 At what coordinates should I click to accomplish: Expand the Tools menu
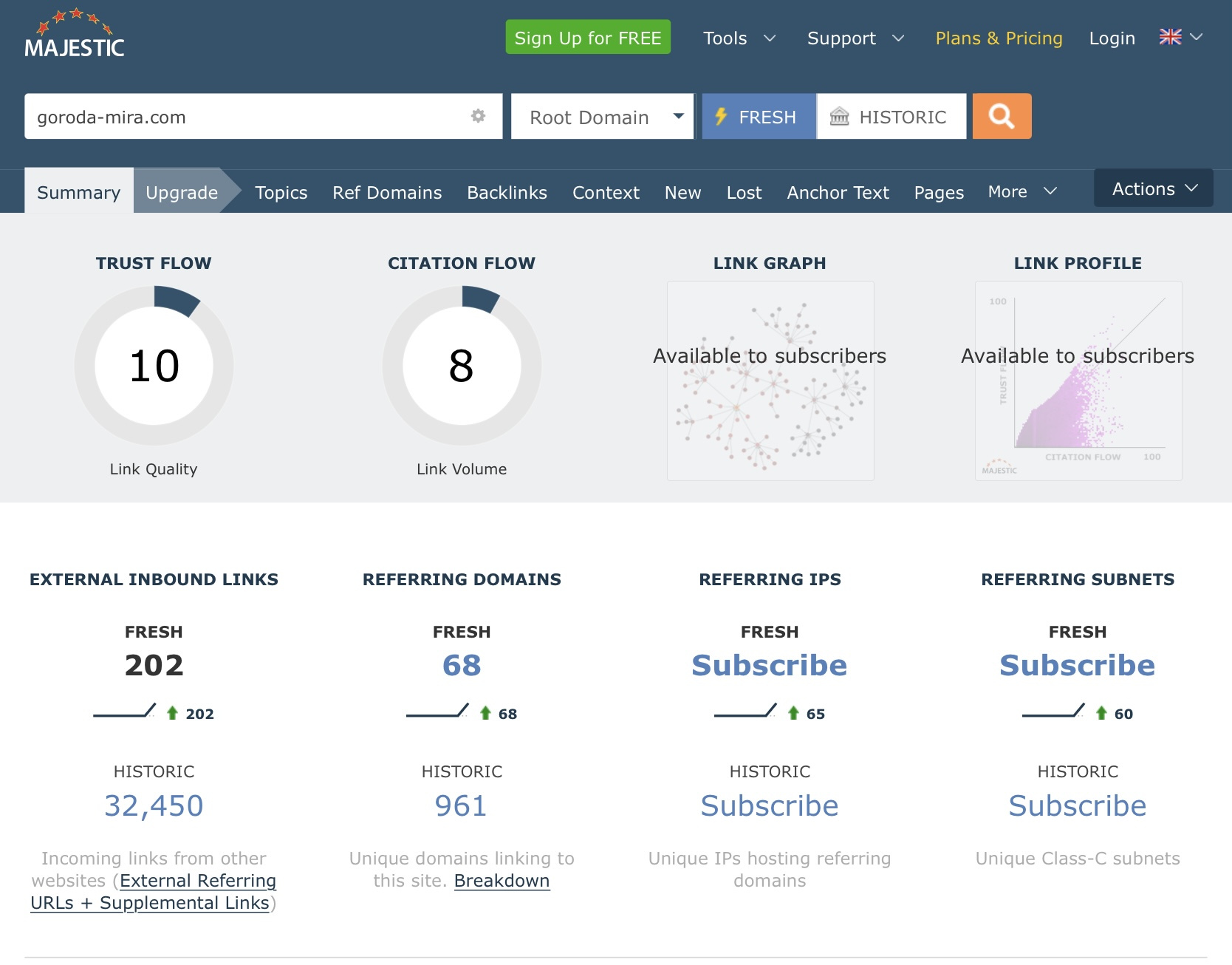coord(739,38)
